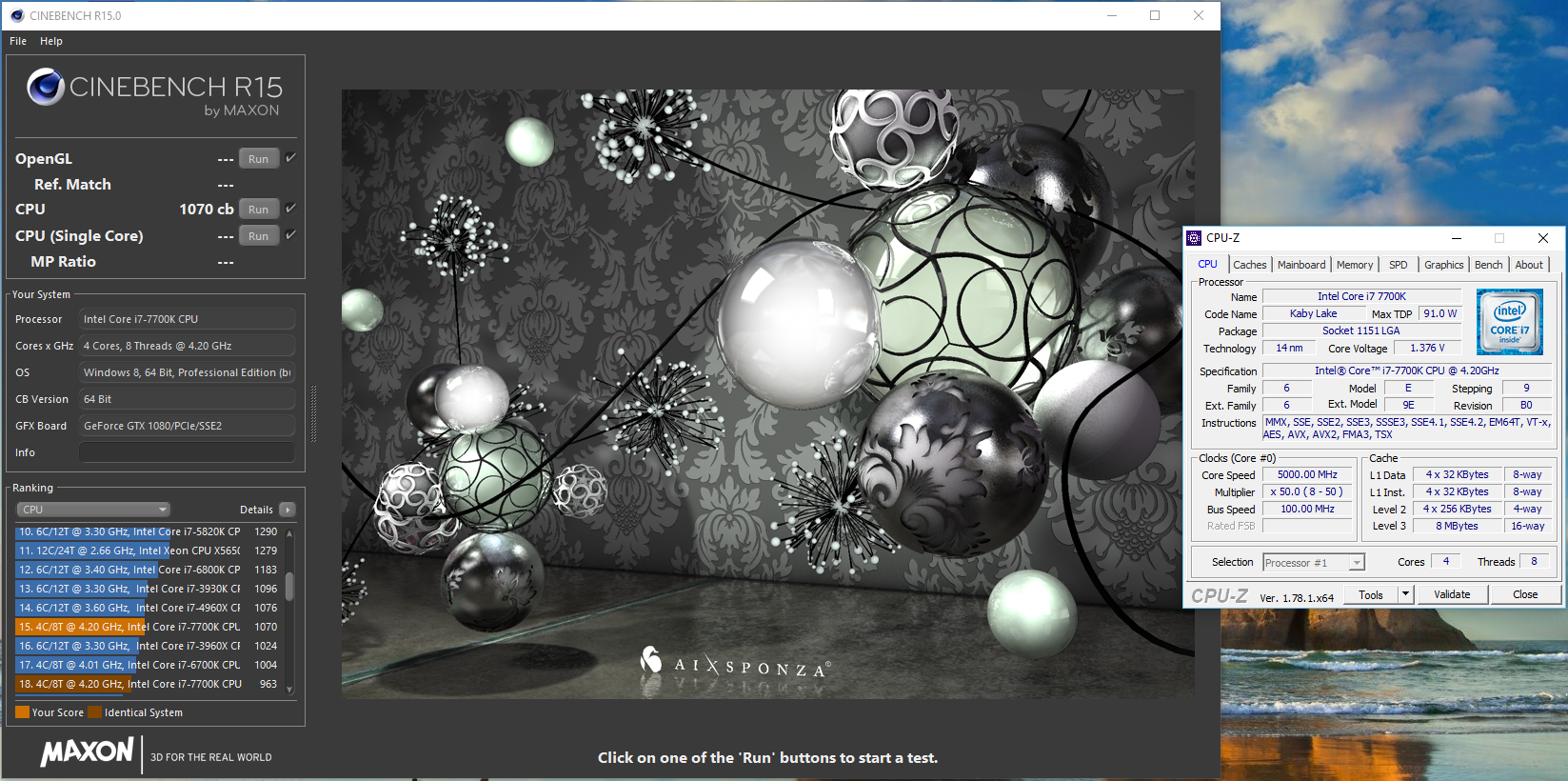Click the CPU-Z title bar icon
Image resolution: width=1568 pixels, height=781 pixels.
(x=1194, y=238)
